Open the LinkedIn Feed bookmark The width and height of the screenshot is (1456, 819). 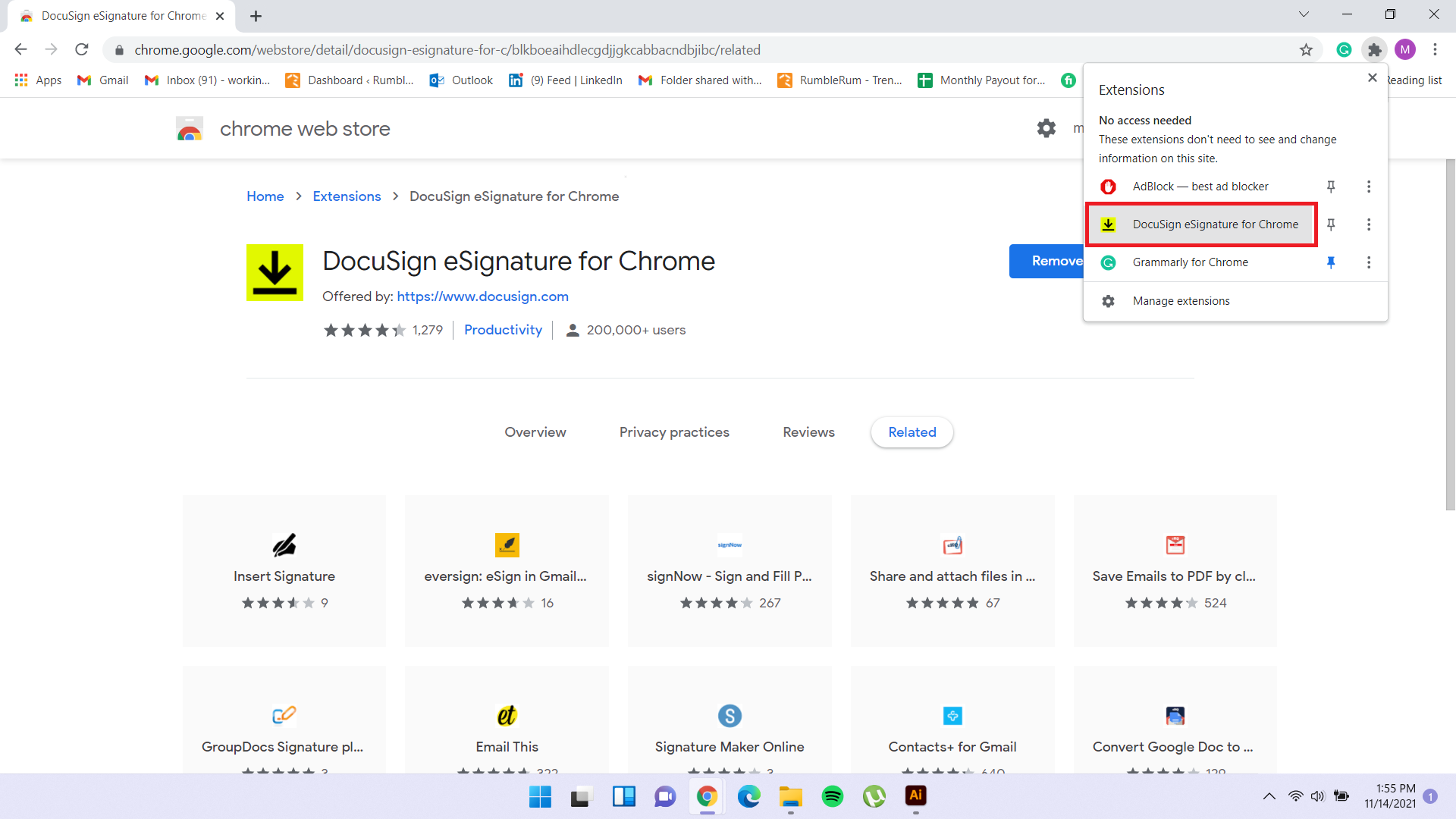(x=566, y=80)
